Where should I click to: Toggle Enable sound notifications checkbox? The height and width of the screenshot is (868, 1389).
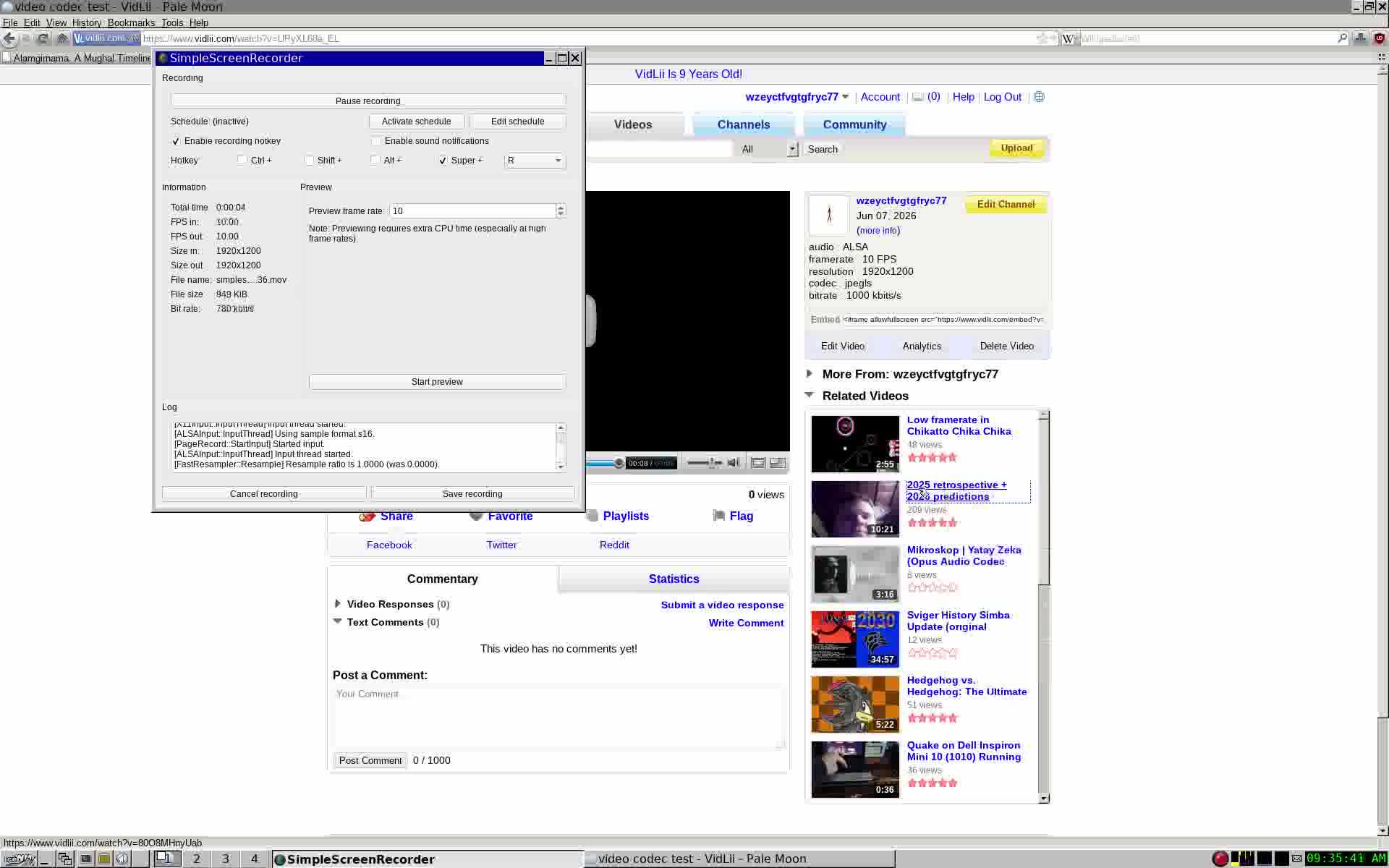click(376, 141)
